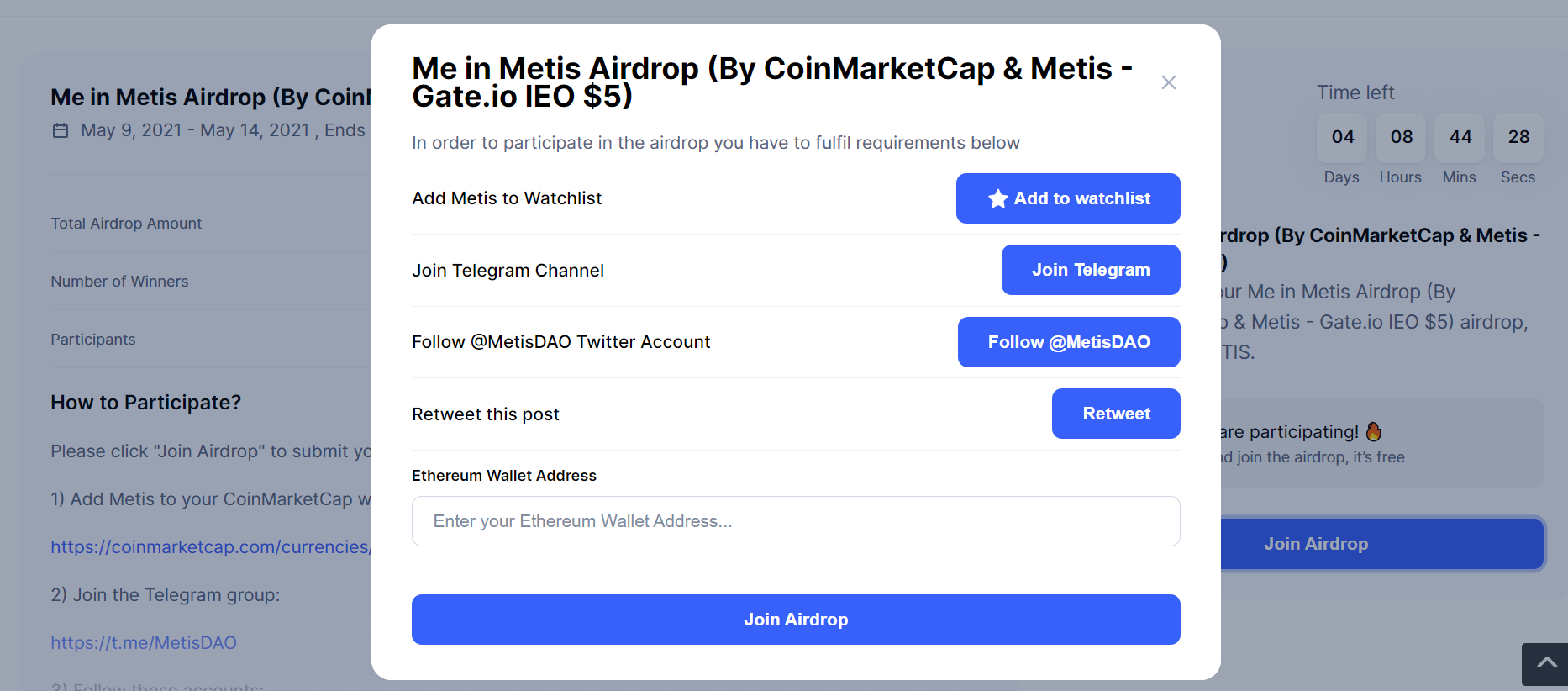Click the Days countdown box

[1342, 137]
